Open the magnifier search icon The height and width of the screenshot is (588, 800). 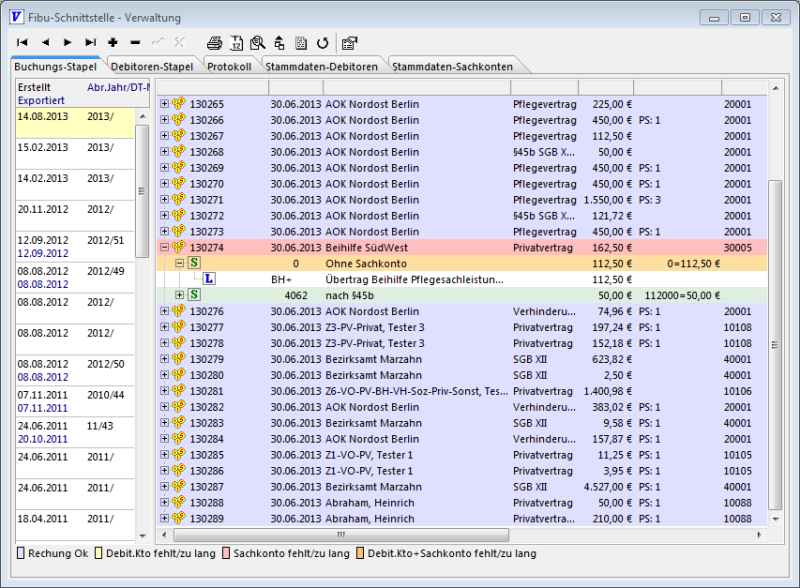[258, 43]
